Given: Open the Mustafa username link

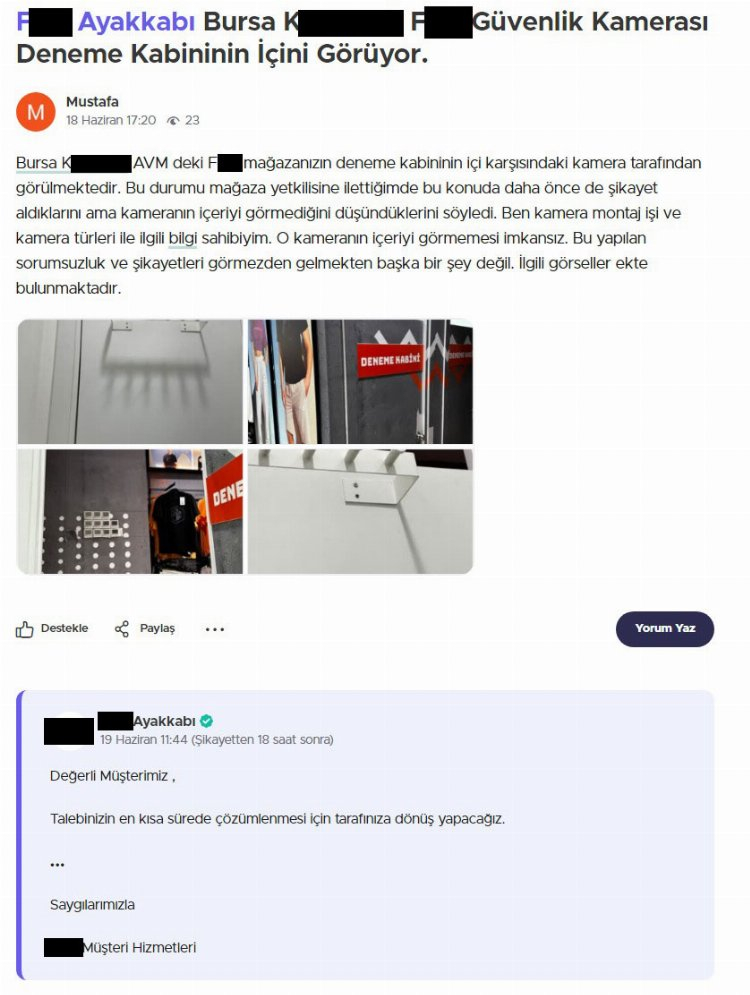Looking at the screenshot, I should (x=92, y=102).
